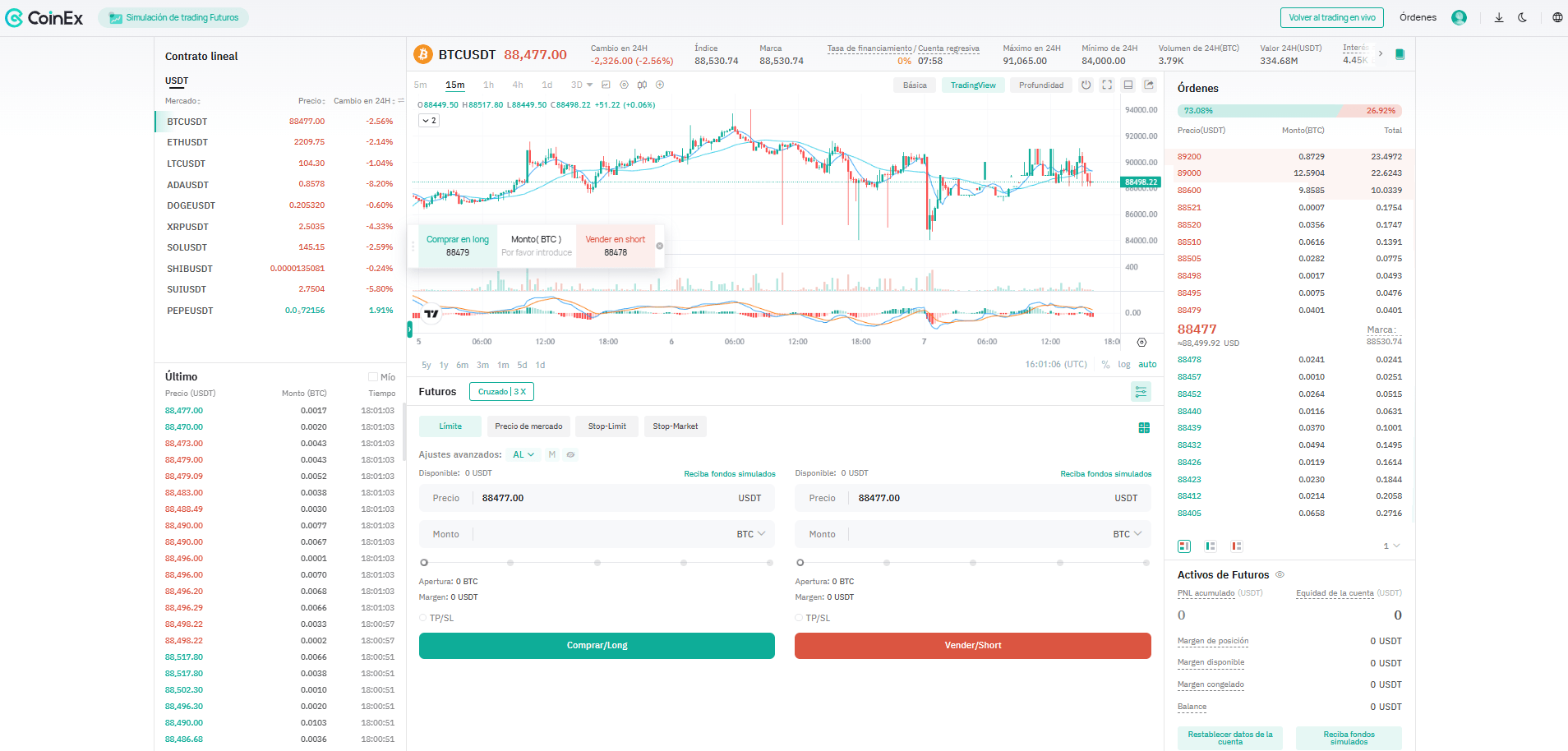Select the Stop-Limit order tab
Screen dimensions: 1568x751
pyautogui.click(x=607, y=426)
